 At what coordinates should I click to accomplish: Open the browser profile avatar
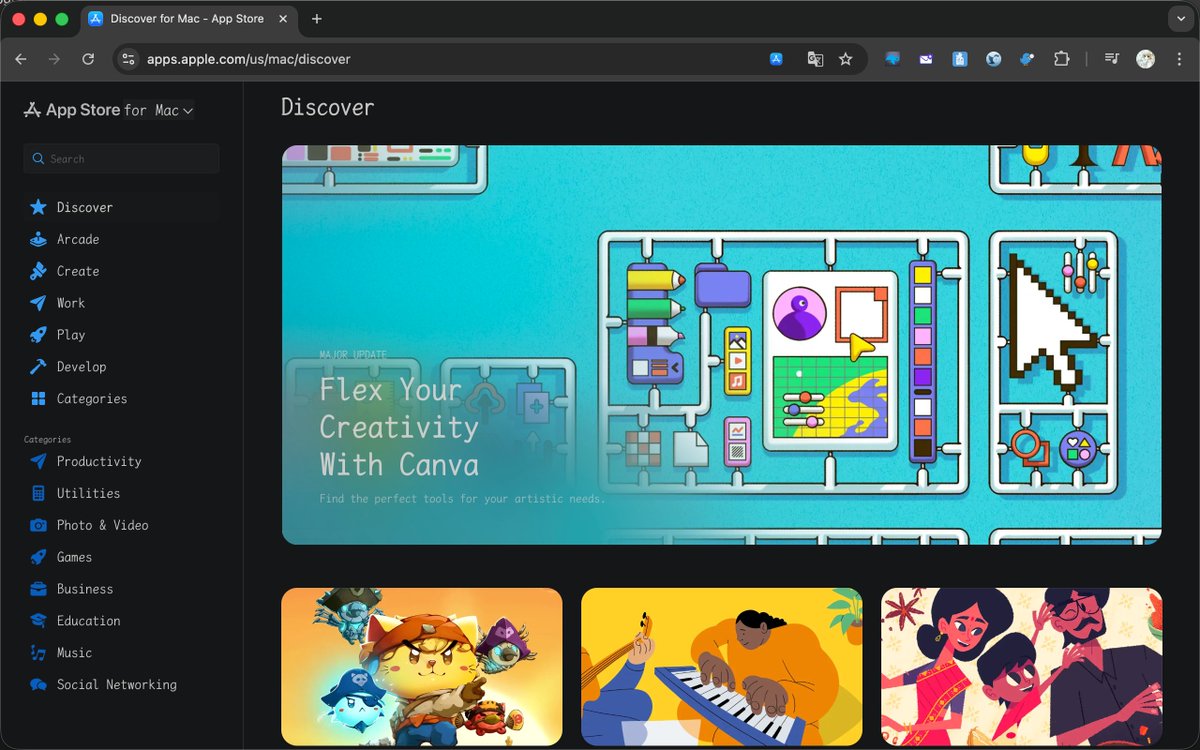click(x=1146, y=59)
